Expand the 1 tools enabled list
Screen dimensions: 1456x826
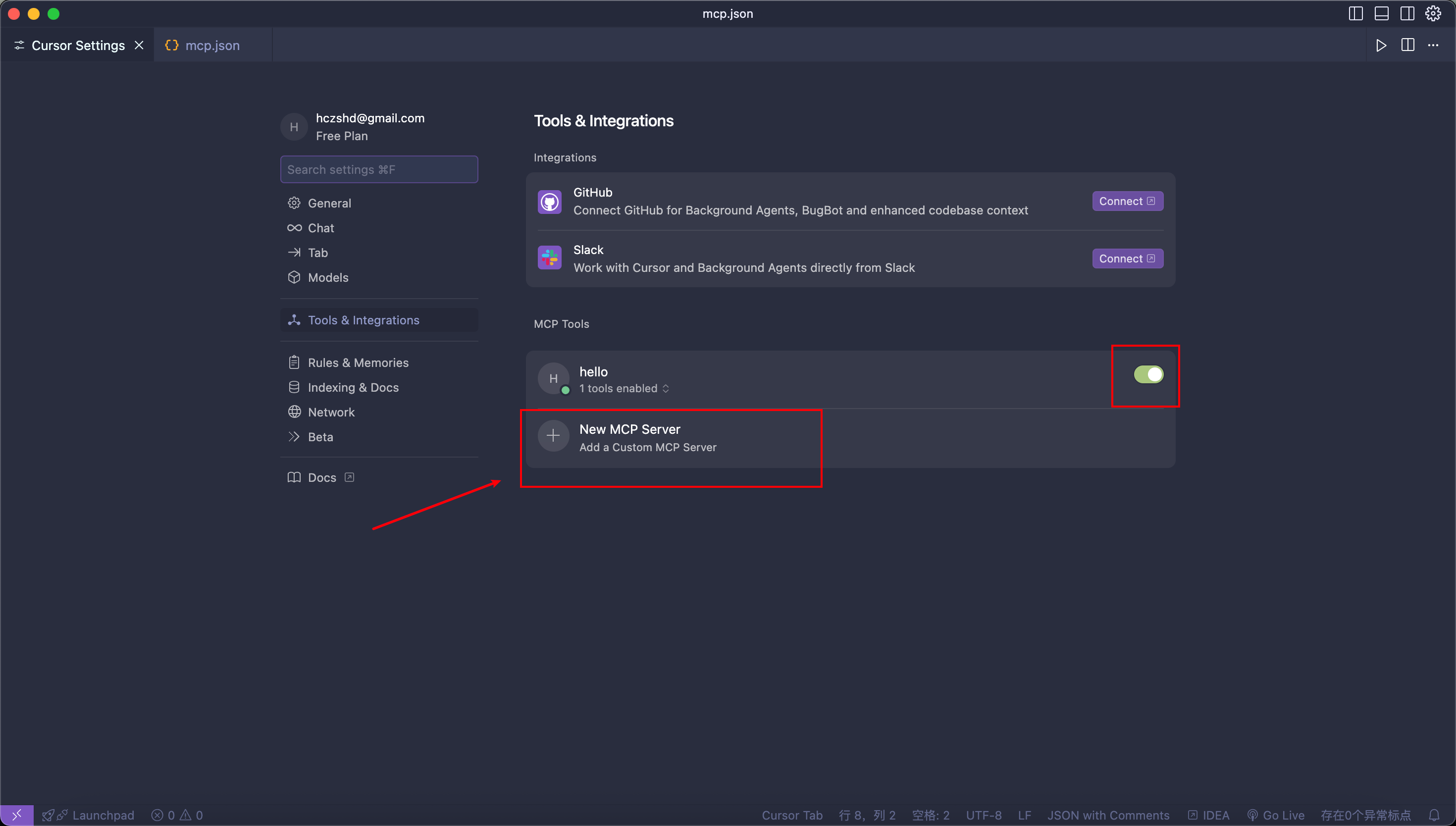click(624, 389)
